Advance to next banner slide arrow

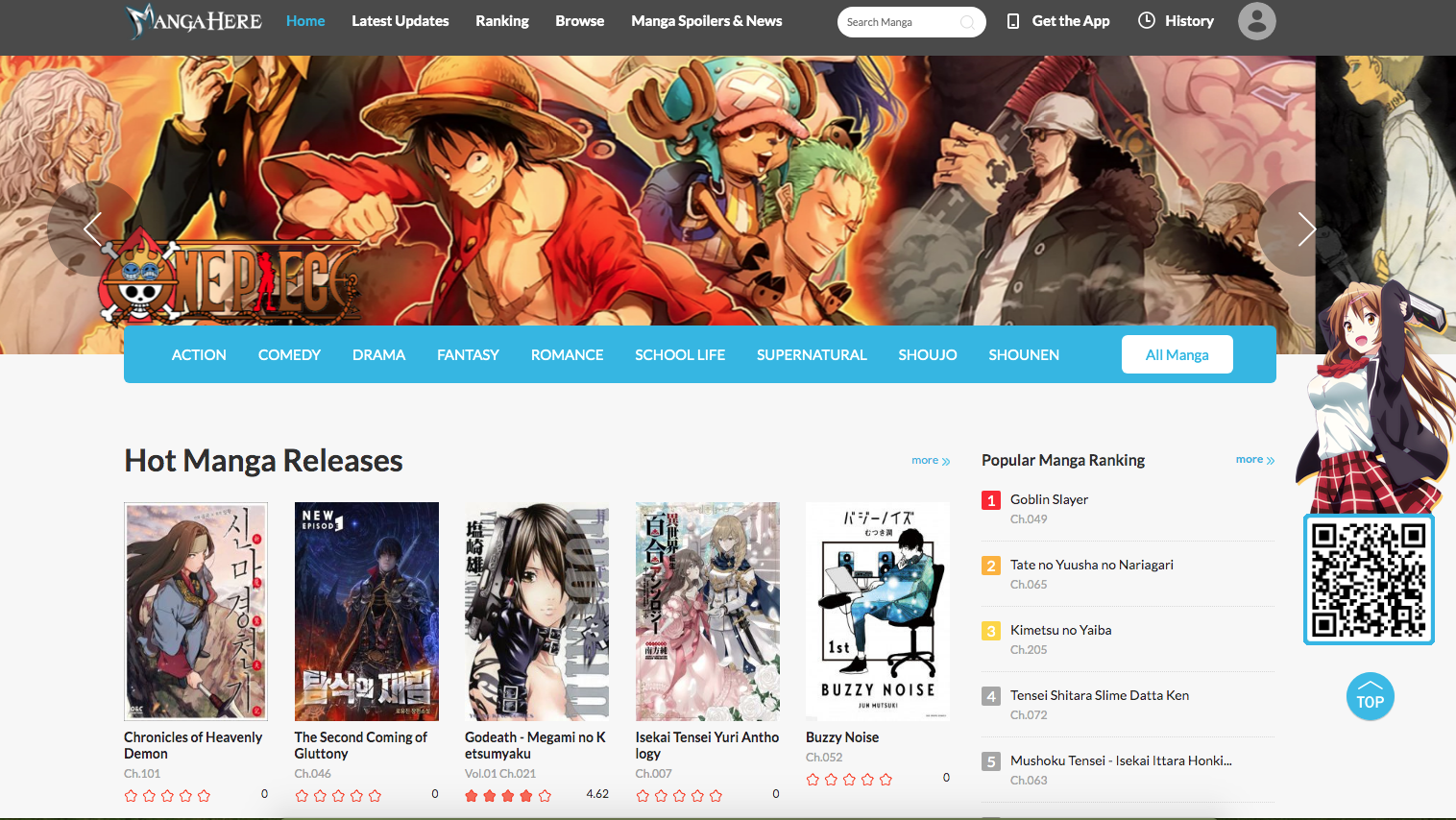(1305, 229)
